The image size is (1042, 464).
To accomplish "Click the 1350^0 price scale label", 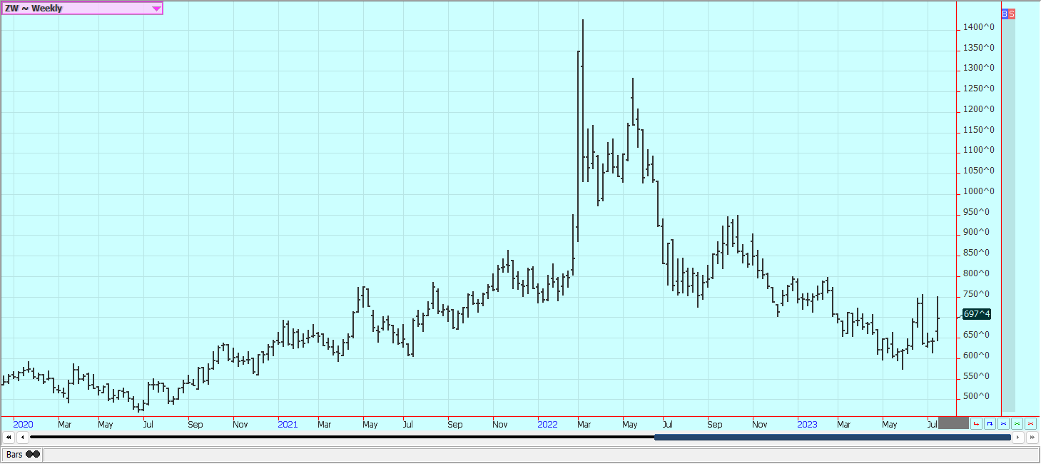I will [979, 48].
